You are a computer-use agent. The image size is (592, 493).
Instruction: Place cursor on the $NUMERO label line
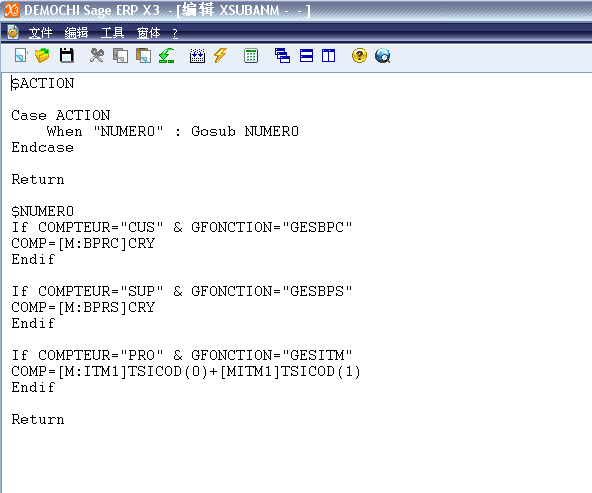(43, 211)
